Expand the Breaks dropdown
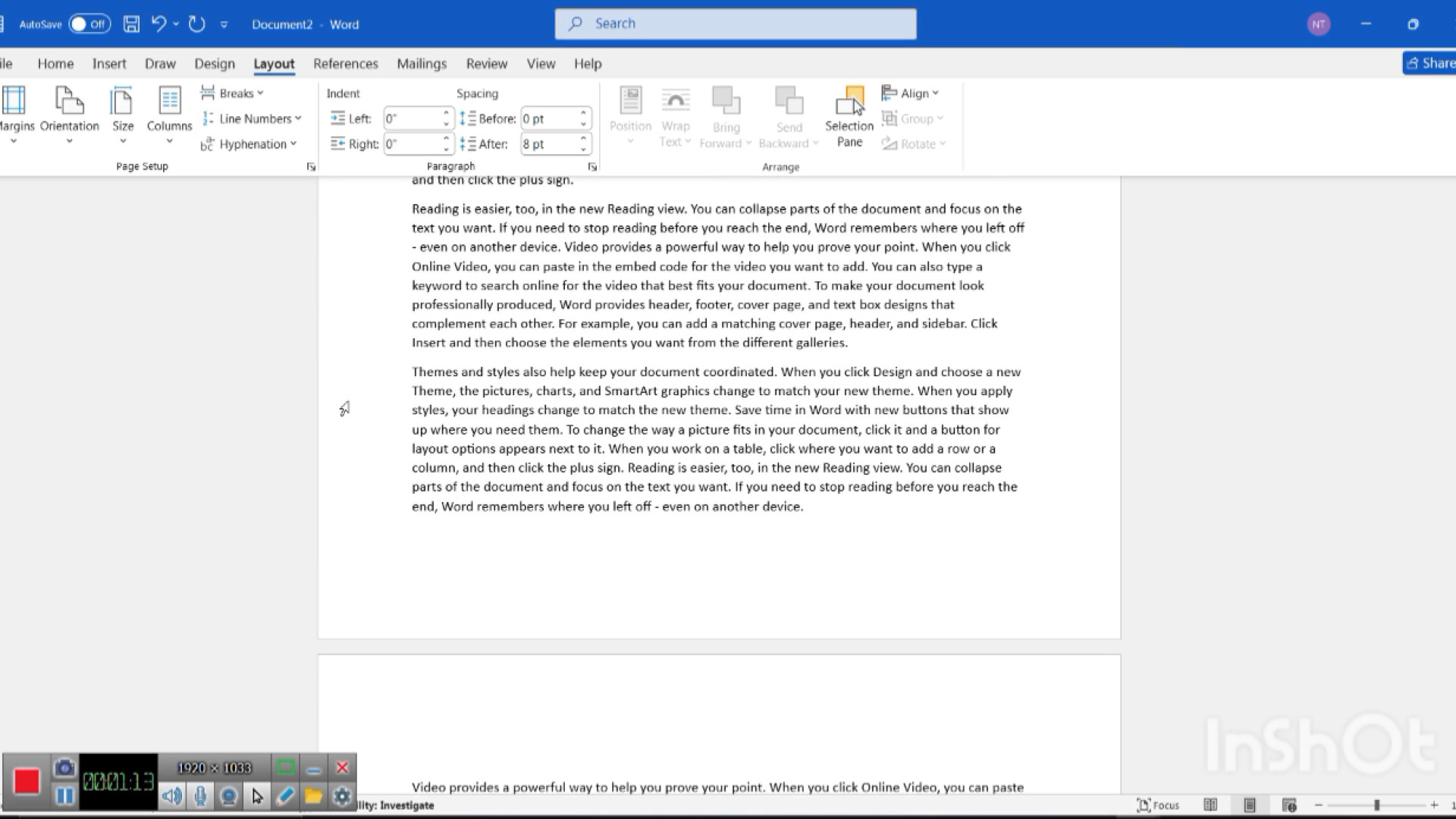1456x819 pixels. pos(232,93)
